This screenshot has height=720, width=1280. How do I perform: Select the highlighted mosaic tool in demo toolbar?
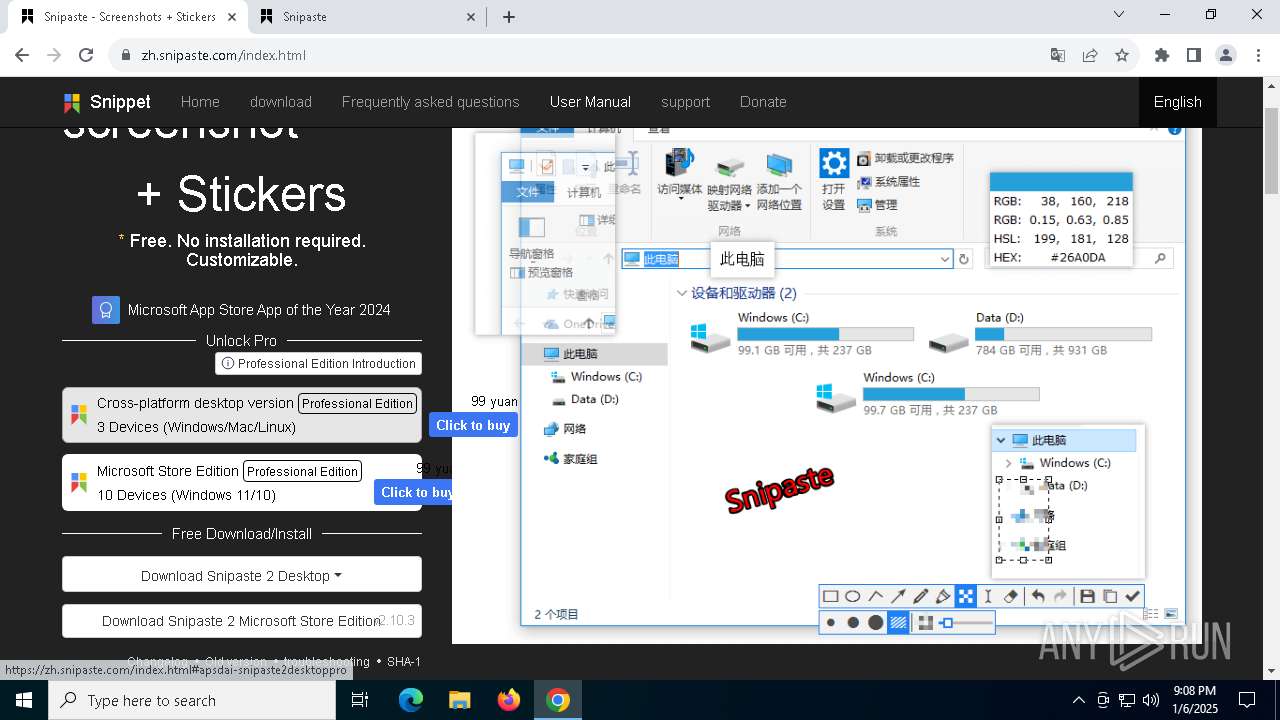(x=965, y=596)
